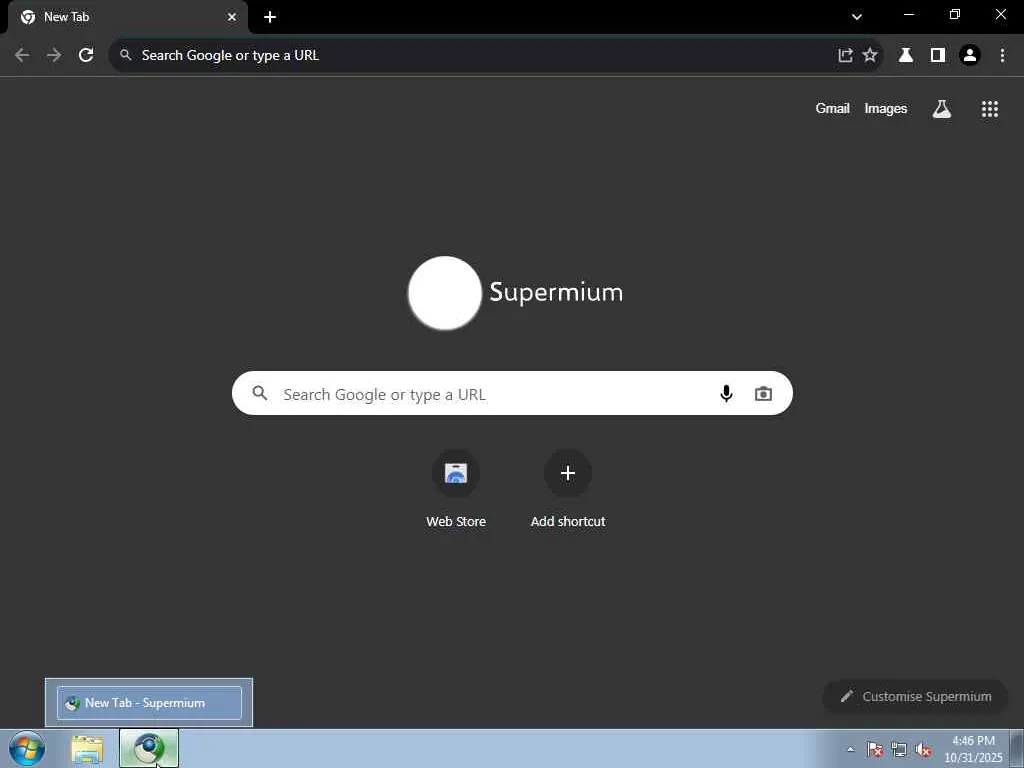Click the Supermium logo circle
Viewport: 1024px width, 768px height.
click(x=445, y=293)
